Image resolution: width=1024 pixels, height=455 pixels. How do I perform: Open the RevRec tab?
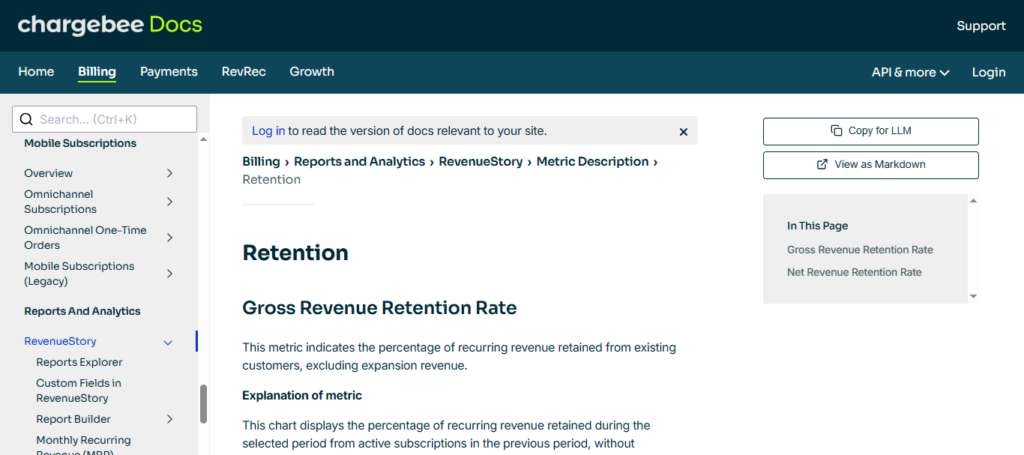pyautogui.click(x=244, y=72)
